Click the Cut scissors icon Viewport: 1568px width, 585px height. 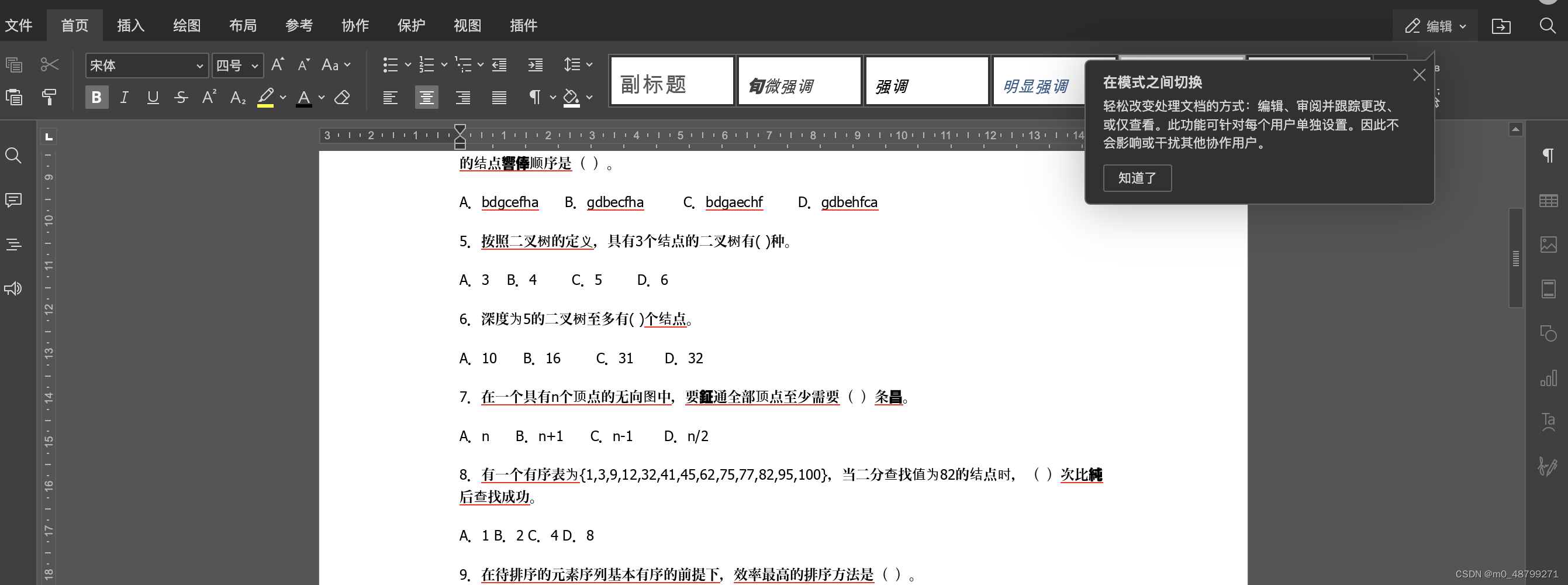(x=49, y=64)
